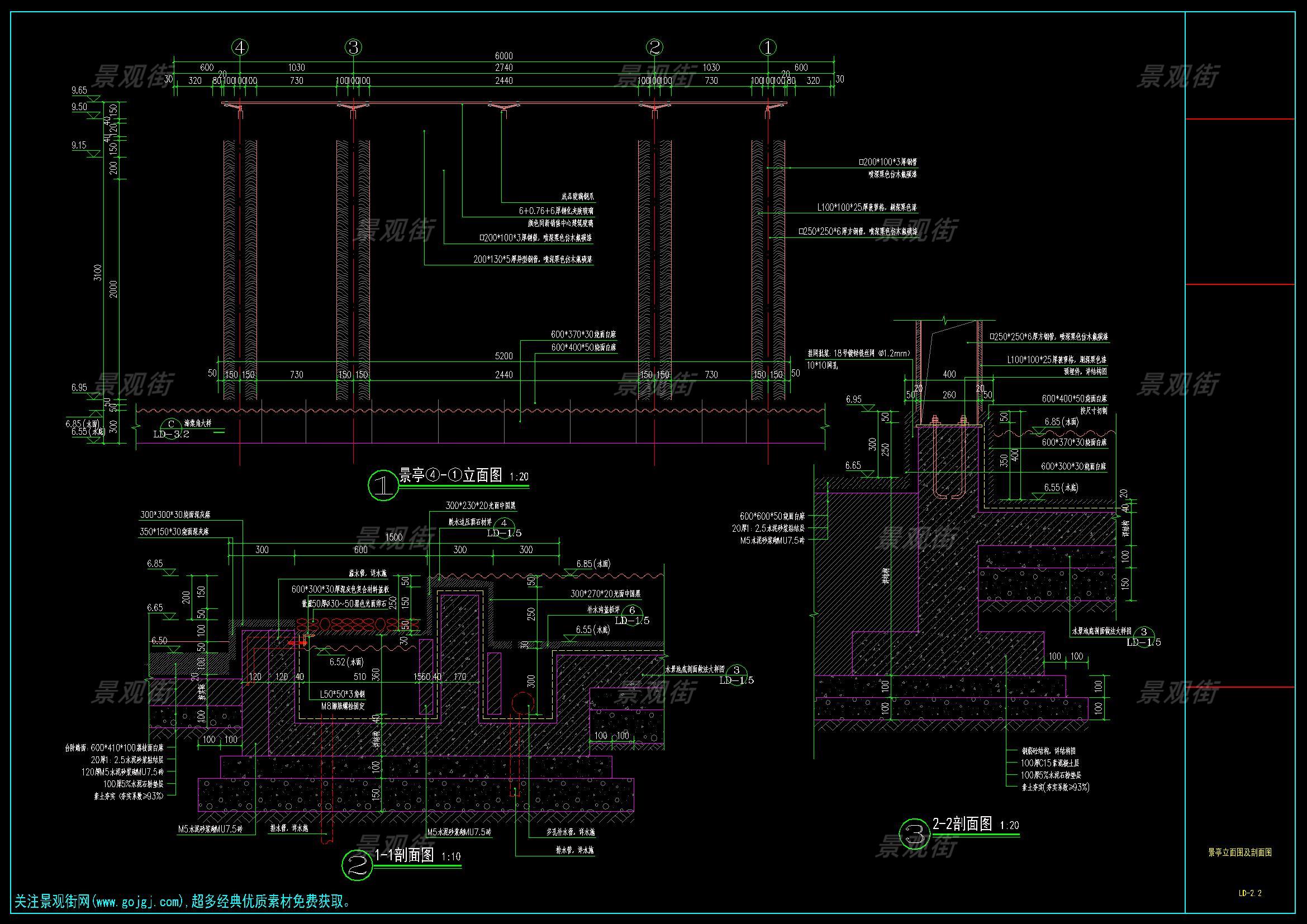Click the 景亭④-①立面图 title text

pos(450,475)
